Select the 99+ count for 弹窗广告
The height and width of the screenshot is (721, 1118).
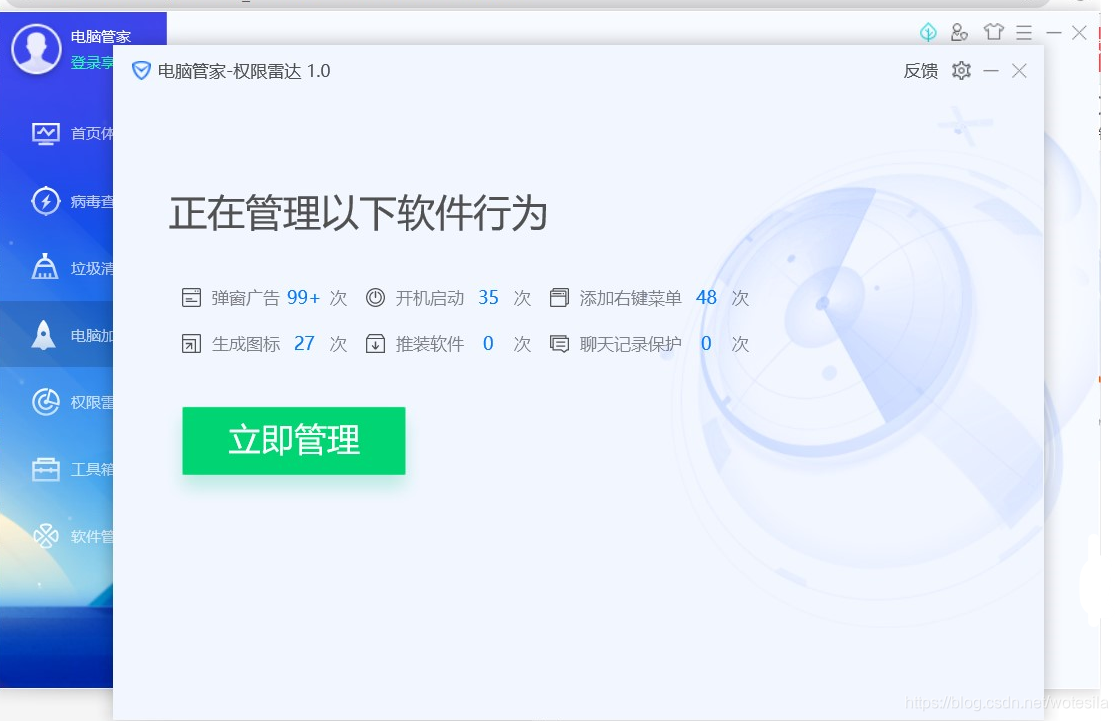point(303,297)
